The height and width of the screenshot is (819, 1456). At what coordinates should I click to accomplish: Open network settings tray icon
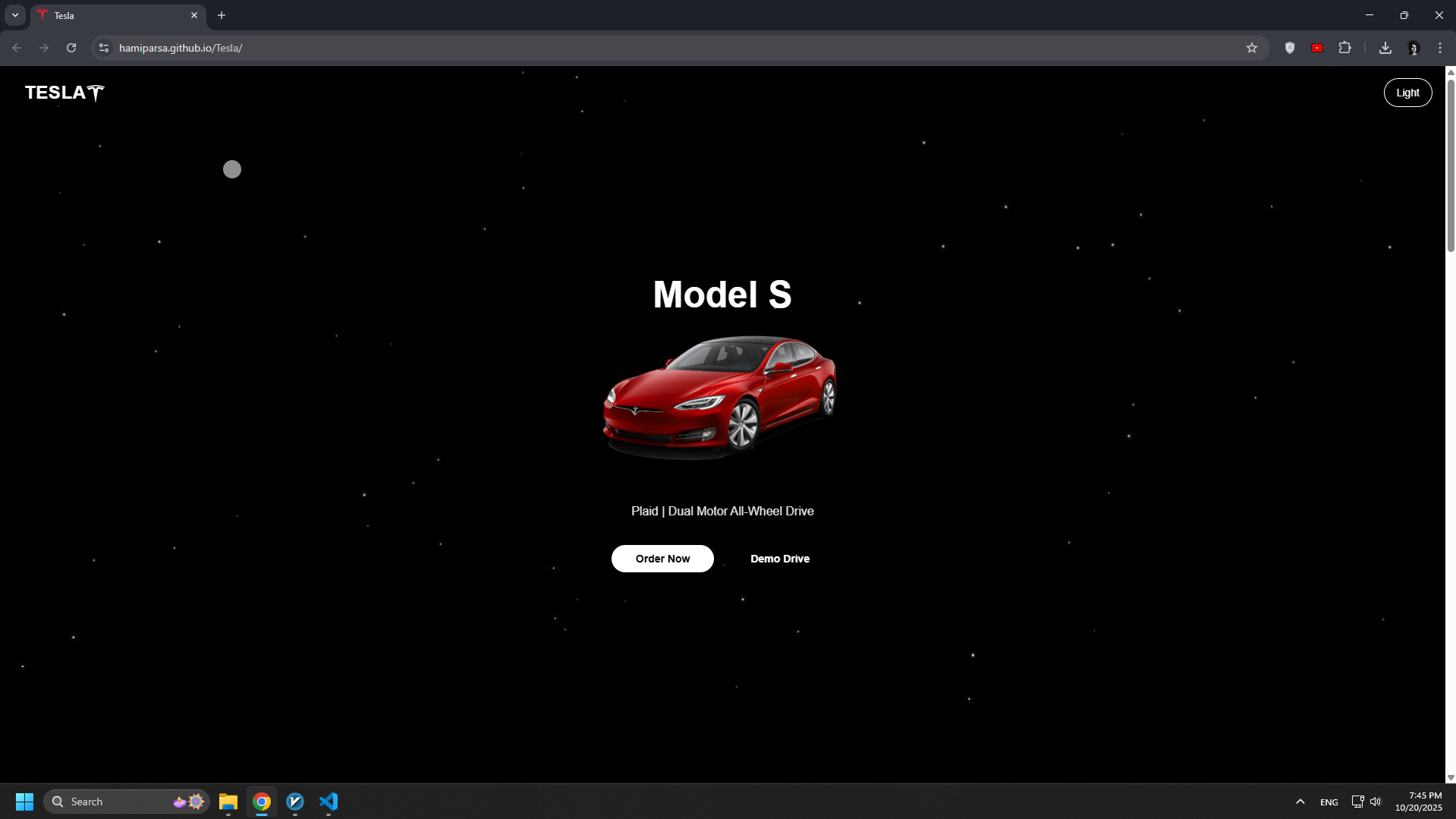click(1358, 802)
